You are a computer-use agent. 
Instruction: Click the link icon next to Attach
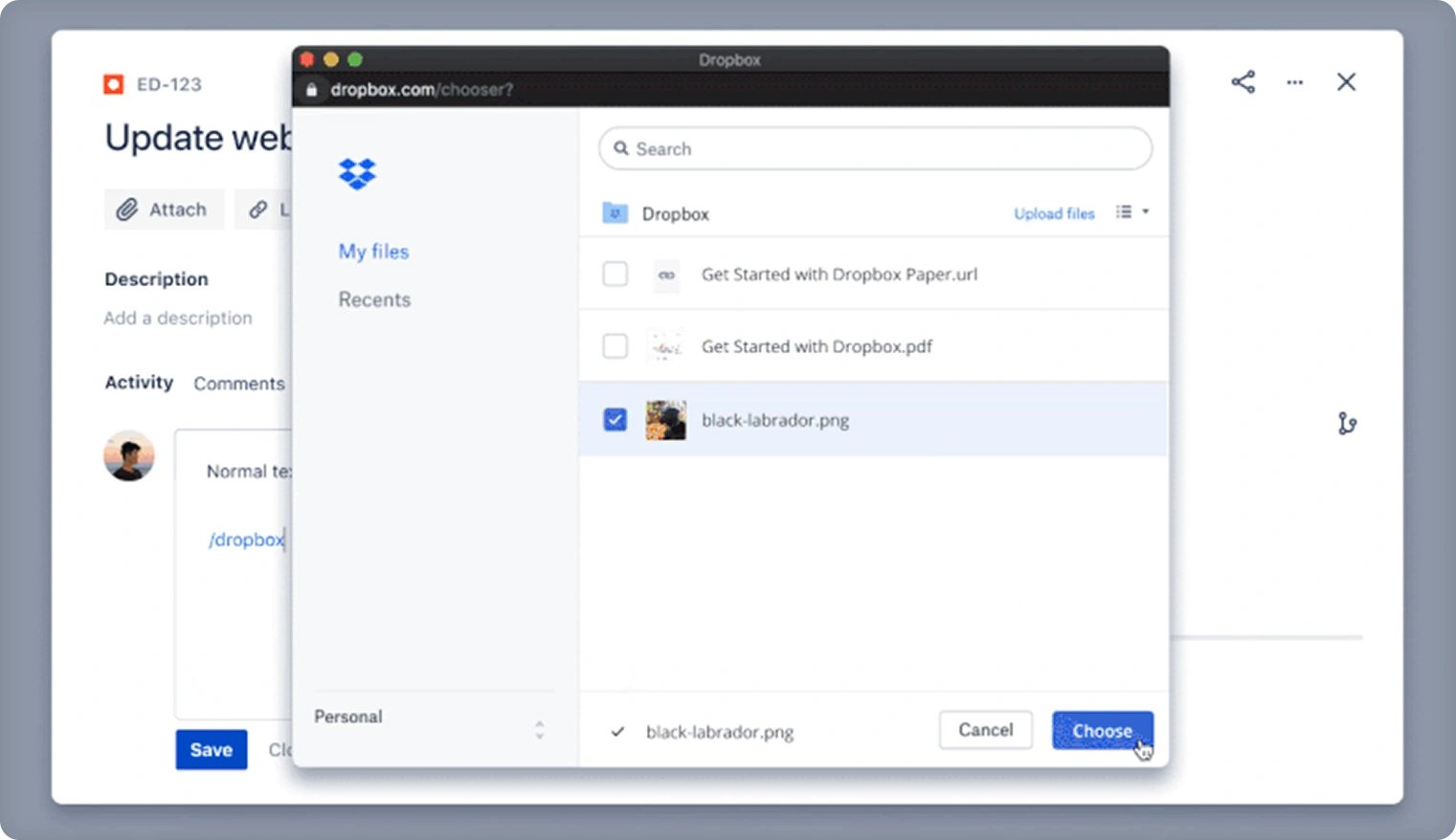tap(257, 209)
